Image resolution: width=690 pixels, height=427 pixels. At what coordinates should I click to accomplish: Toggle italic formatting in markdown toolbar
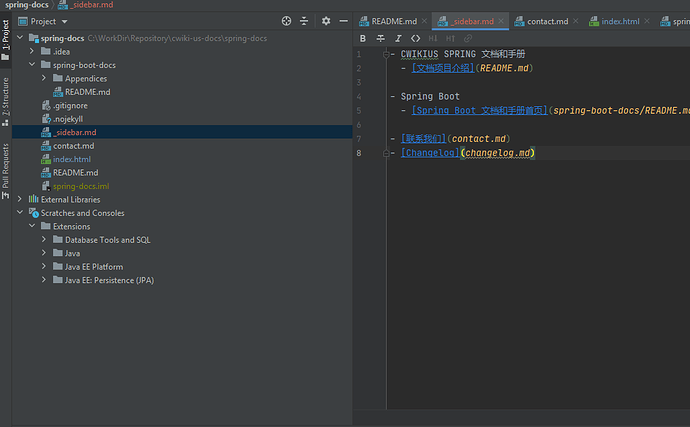[x=398, y=39]
